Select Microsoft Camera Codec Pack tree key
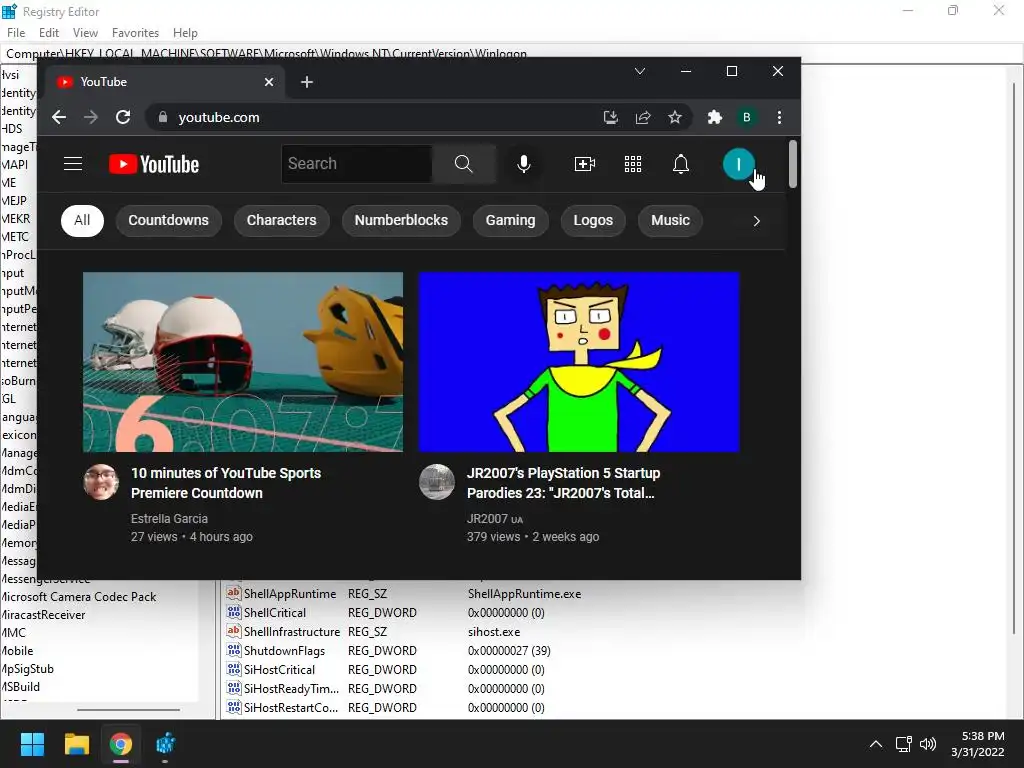This screenshot has height=768, width=1024. (x=78, y=596)
